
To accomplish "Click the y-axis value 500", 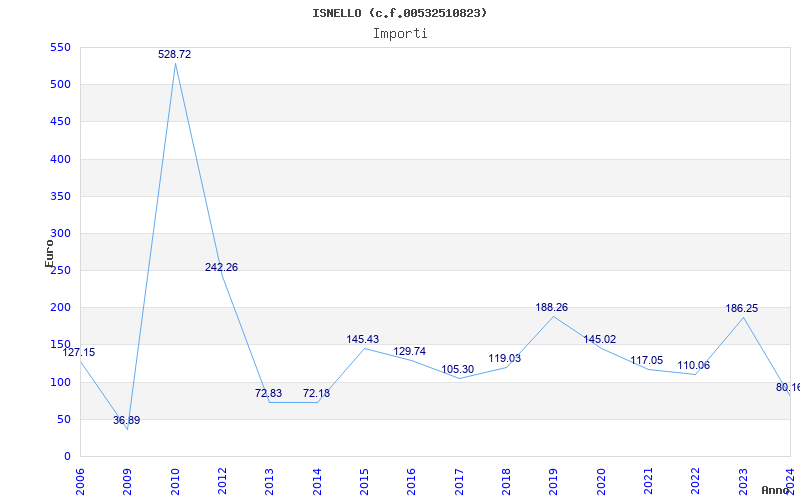I will coord(60,85).
